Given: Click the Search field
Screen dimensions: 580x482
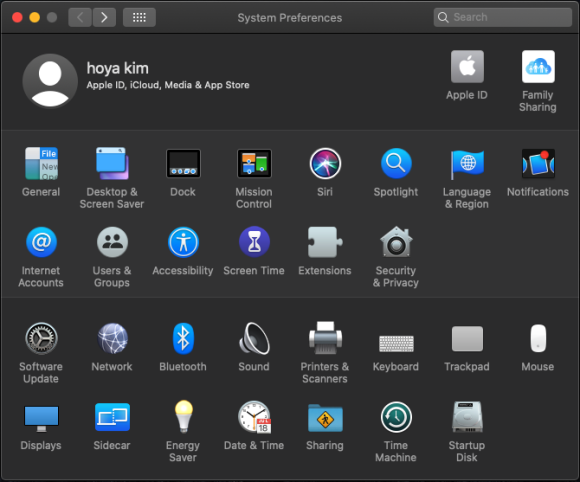Looking at the screenshot, I should pyautogui.click(x=503, y=17).
